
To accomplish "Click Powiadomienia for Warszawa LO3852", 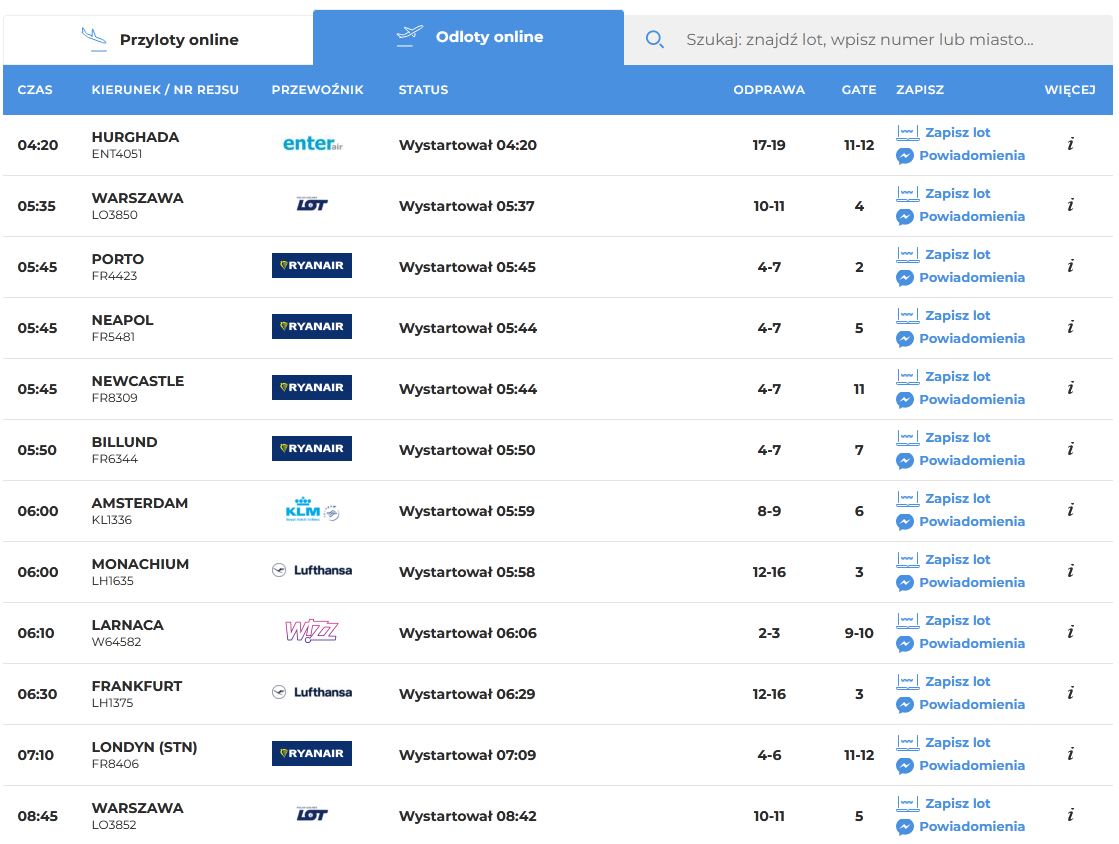I will pos(971,827).
